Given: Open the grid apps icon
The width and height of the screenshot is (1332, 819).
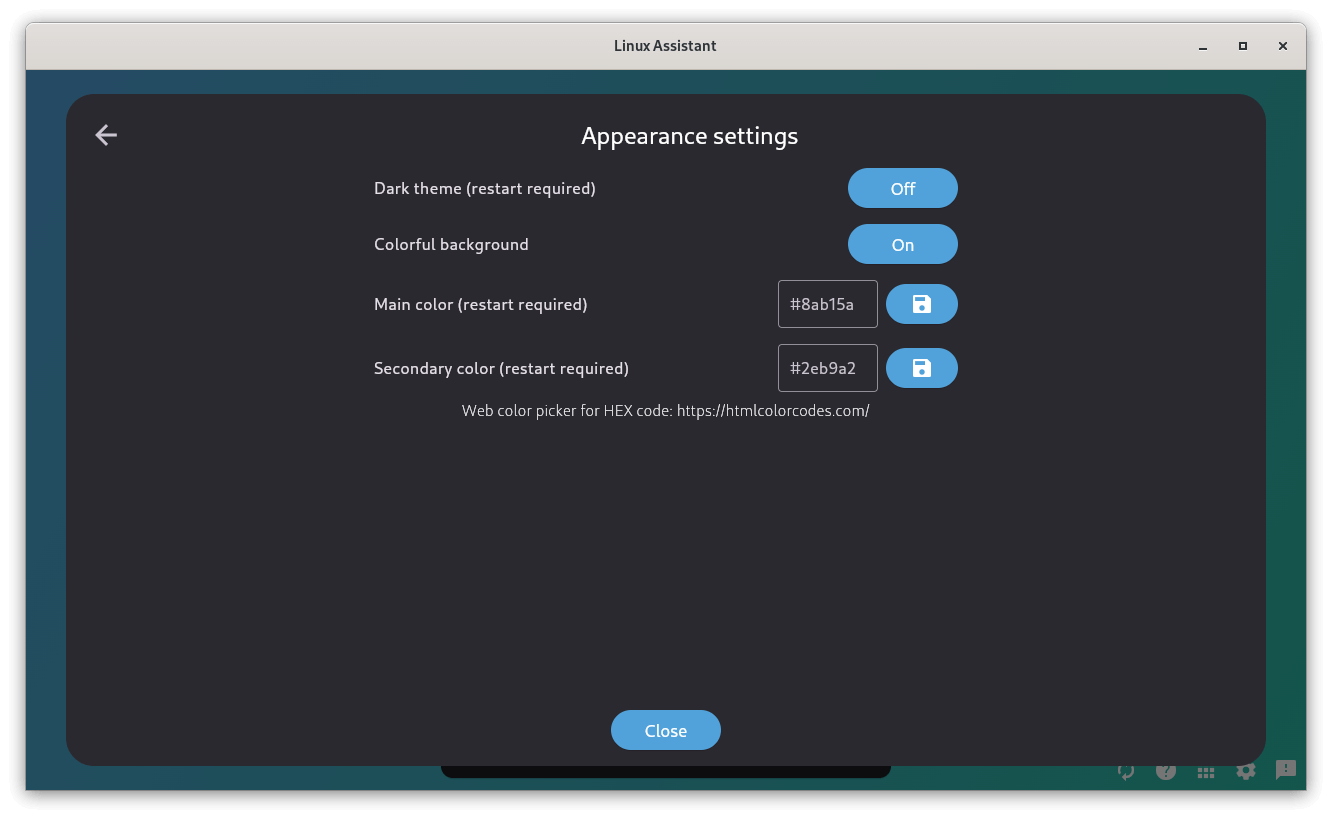Looking at the screenshot, I should coord(1206,771).
